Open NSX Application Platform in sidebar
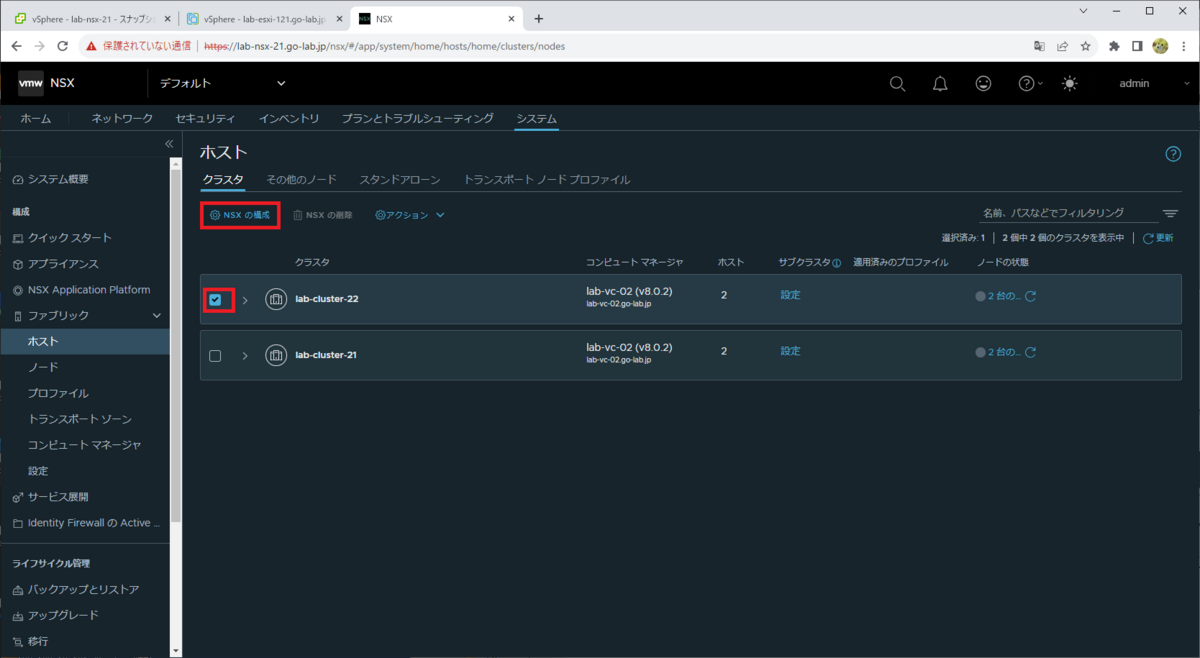Viewport: 1200px width, 658px height. pyautogui.click(x=89, y=290)
